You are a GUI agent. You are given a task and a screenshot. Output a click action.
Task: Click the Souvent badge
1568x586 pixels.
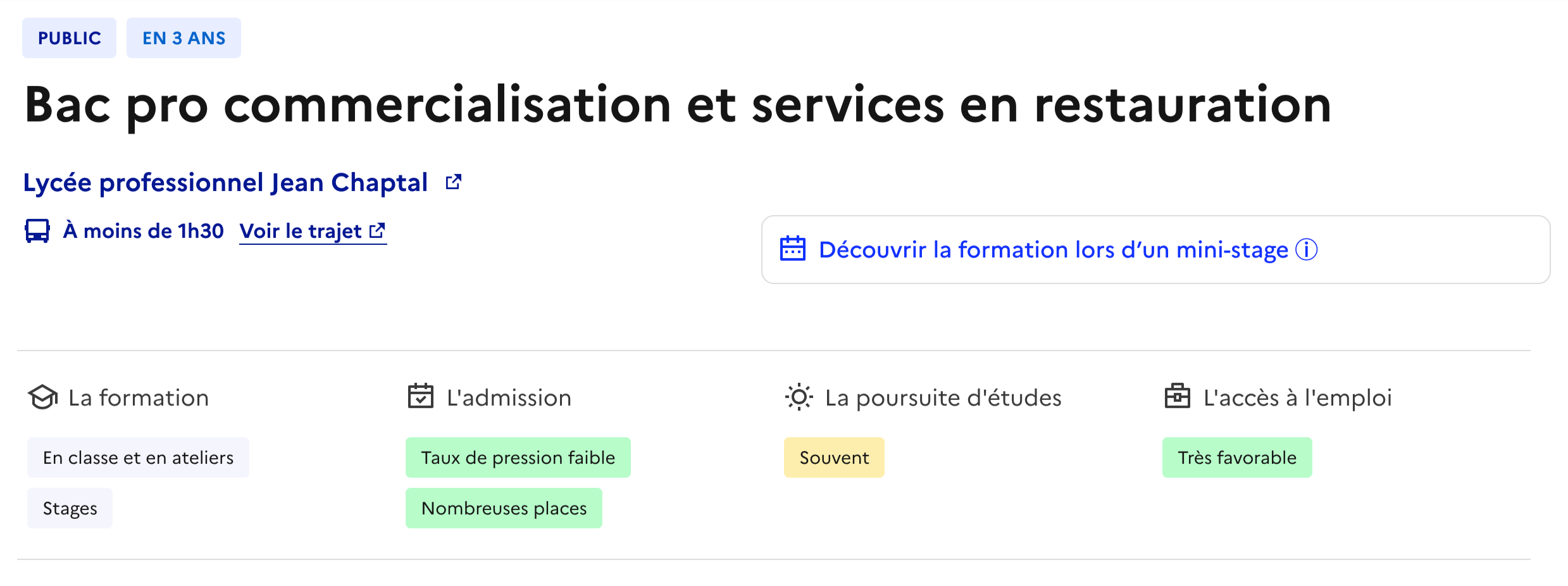point(833,457)
